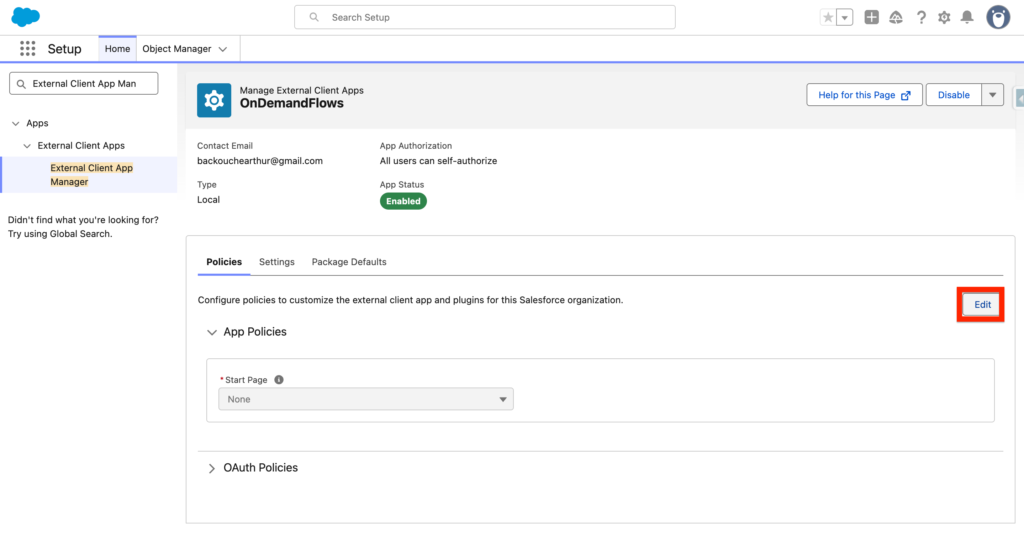
Task: Click the Search Setup field
Action: tap(485, 17)
